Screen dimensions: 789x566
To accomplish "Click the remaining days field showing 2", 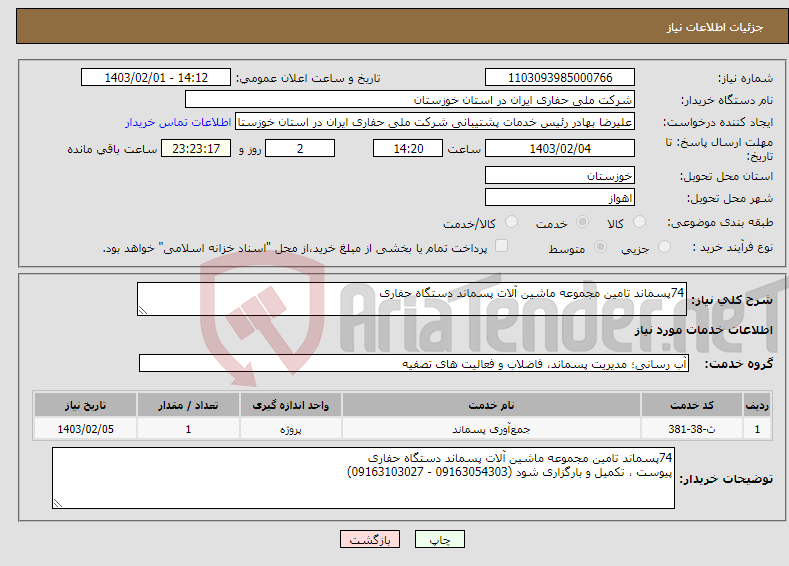I will pyautogui.click(x=300, y=148).
